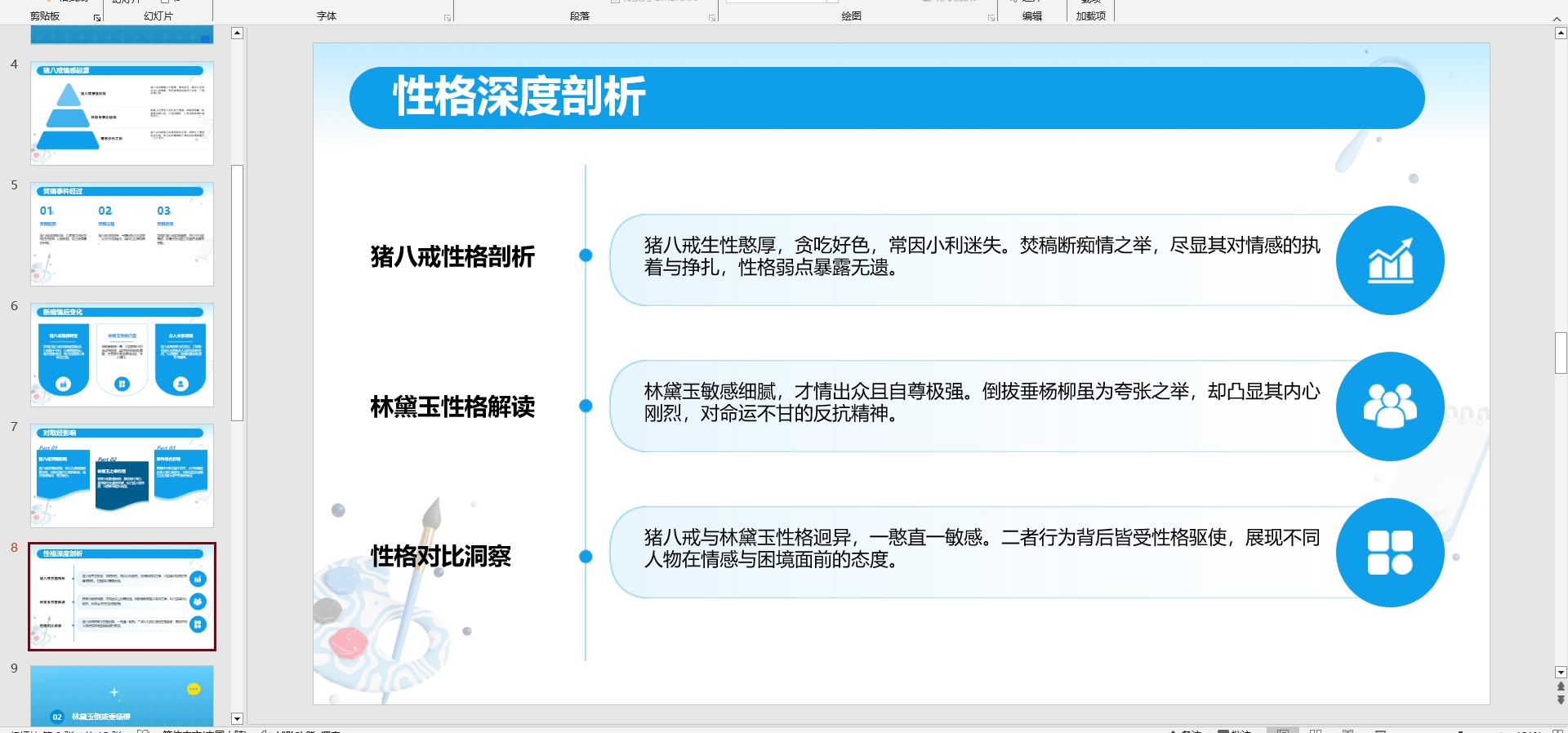The width and height of the screenshot is (1568, 733).
Task: Click the Next Slide double-arrow button
Action: [x=1561, y=700]
